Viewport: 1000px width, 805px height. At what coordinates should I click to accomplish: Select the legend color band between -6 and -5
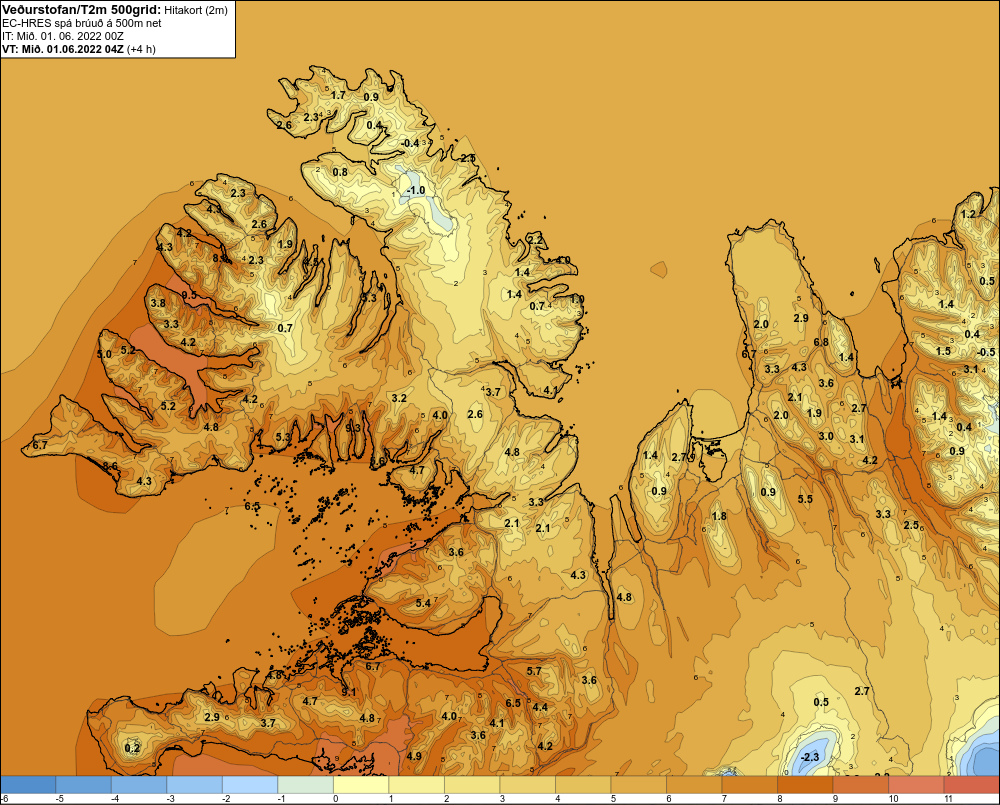click(x=28, y=785)
